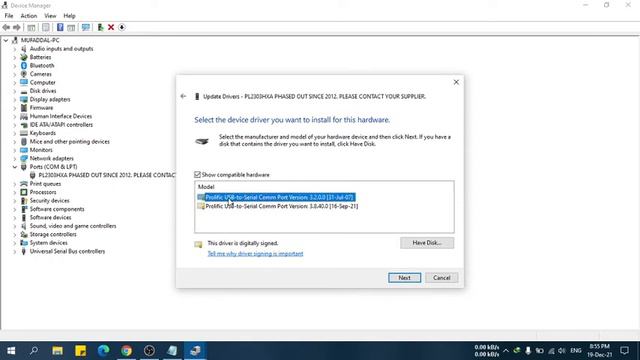This screenshot has width=640, height=360.
Task: Click the ENG language indicator
Action: pos(576,351)
